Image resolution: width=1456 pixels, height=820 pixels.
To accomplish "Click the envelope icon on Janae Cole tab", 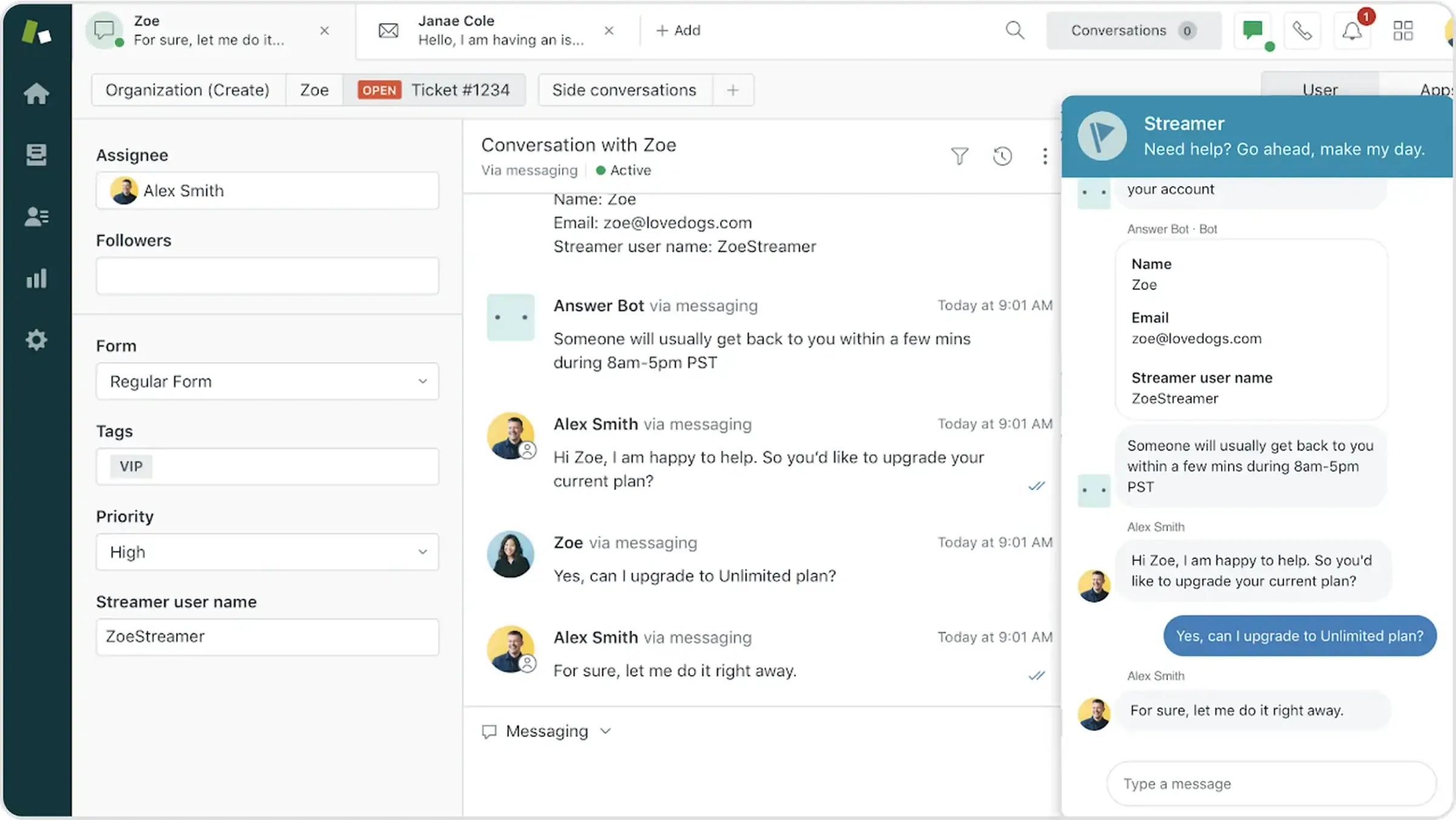I will [388, 30].
